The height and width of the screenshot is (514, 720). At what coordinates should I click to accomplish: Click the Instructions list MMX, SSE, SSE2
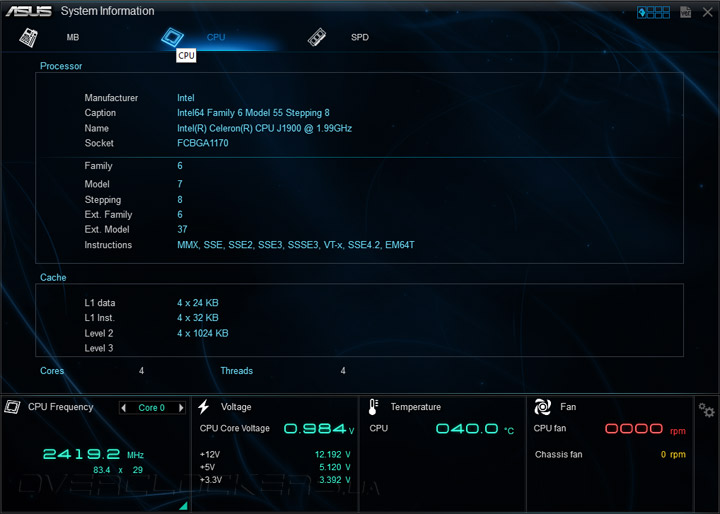(x=296, y=245)
